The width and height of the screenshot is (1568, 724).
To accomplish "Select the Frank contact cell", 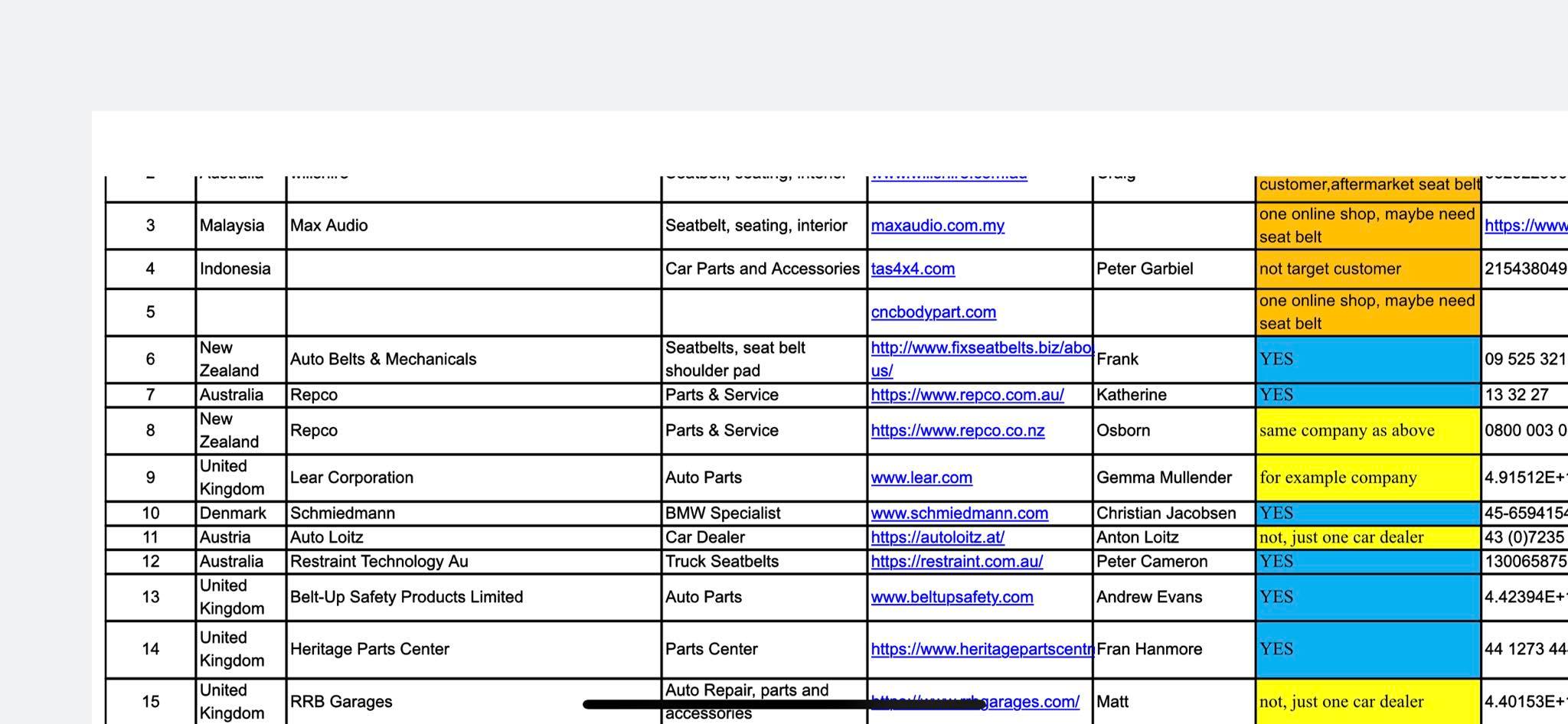I will (1174, 359).
